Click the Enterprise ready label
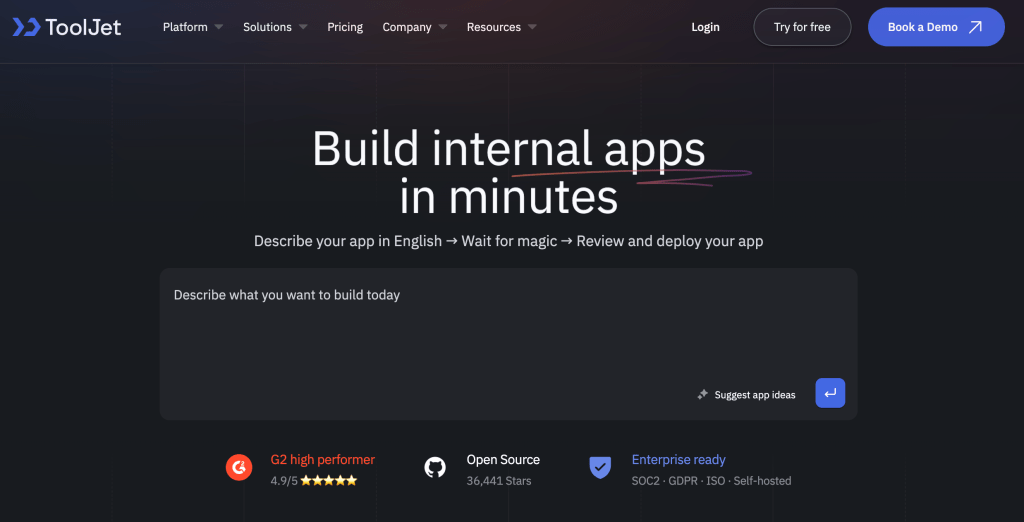The height and width of the screenshot is (522, 1024). [x=679, y=459]
